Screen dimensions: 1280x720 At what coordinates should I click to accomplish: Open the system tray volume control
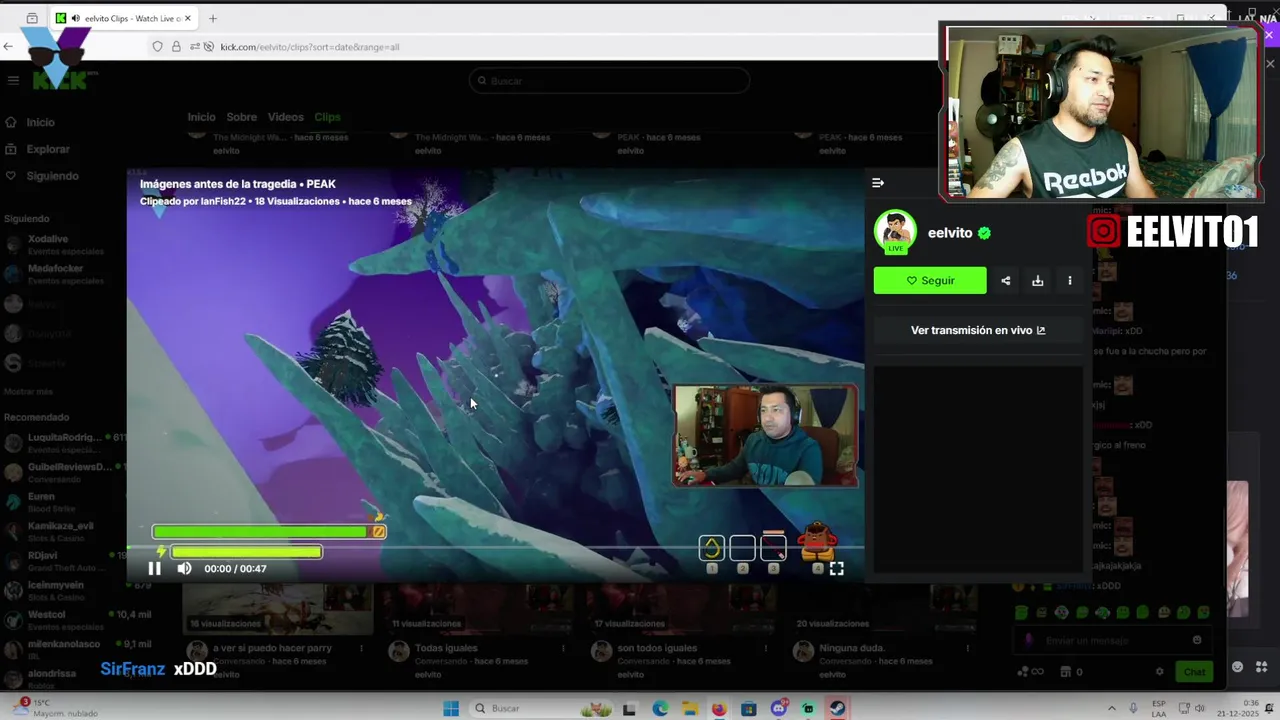1199,709
